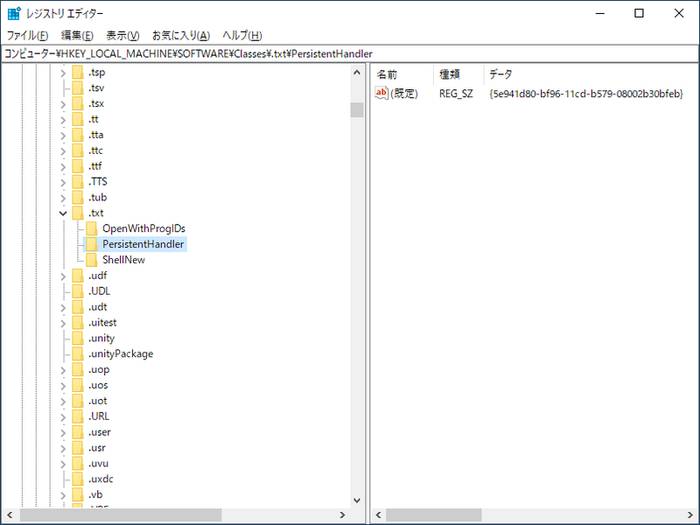Open the ヘルプ(H) menu
The image size is (700, 525).
pos(242,35)
